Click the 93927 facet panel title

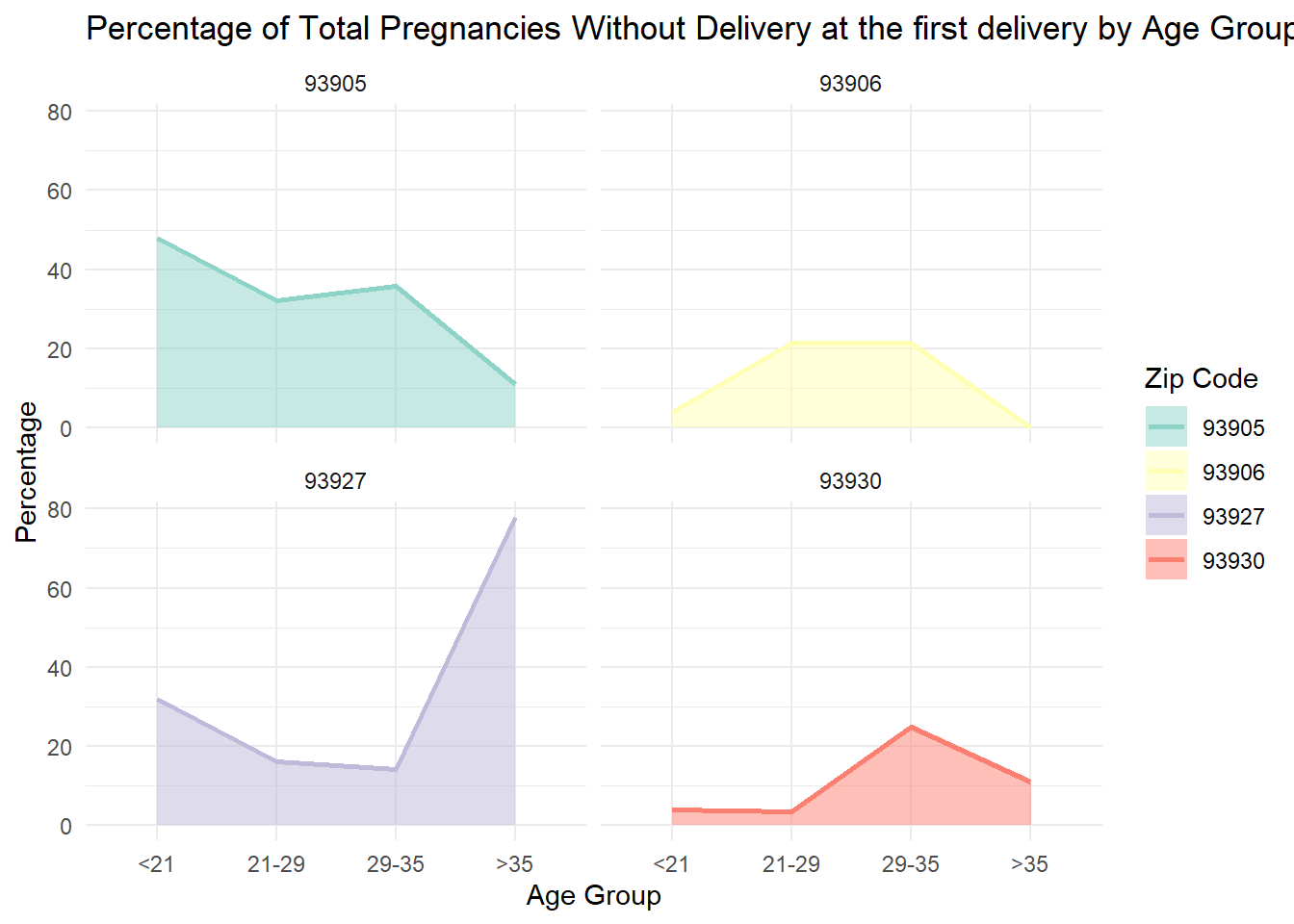point(335,481)
